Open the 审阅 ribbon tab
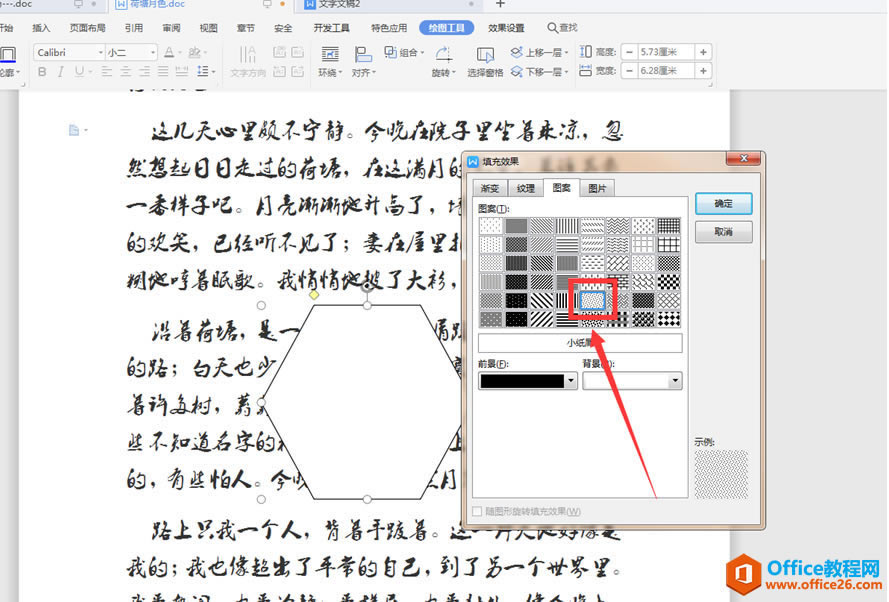The width and height of the screenshot is (889, 602). (x=171, y=28)
